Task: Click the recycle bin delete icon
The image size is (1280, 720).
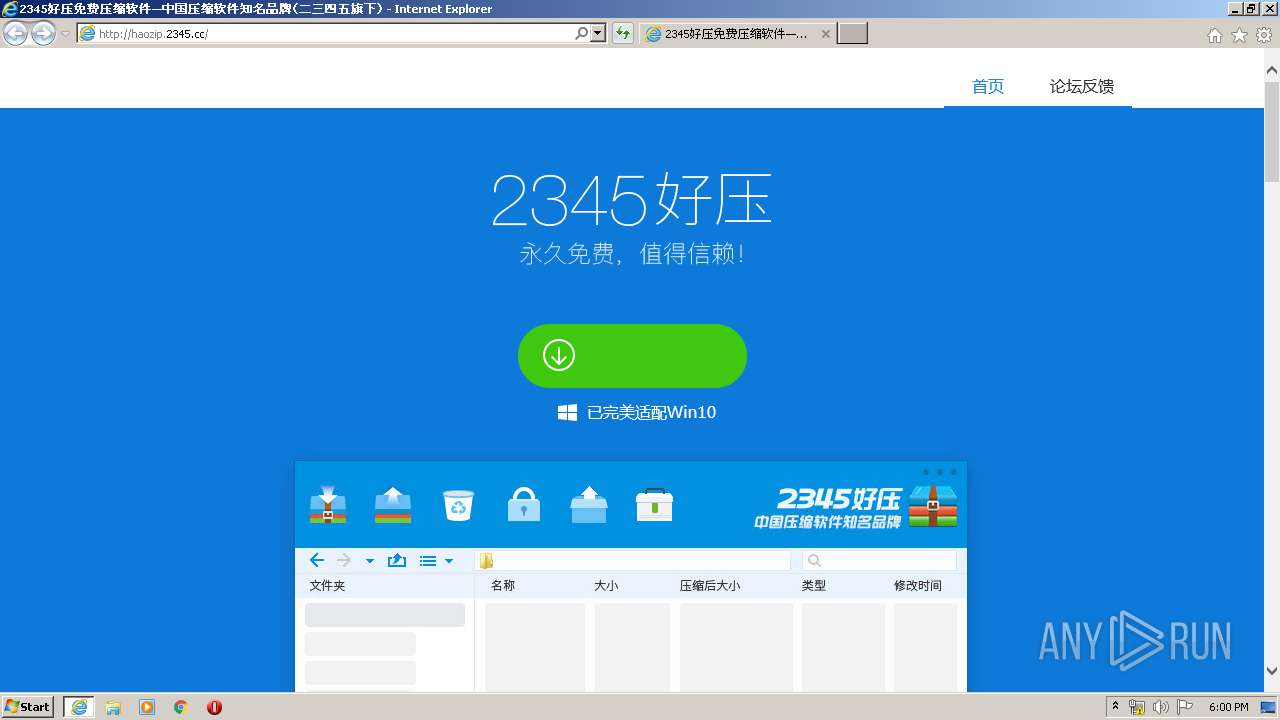Action: pos(458,505)
